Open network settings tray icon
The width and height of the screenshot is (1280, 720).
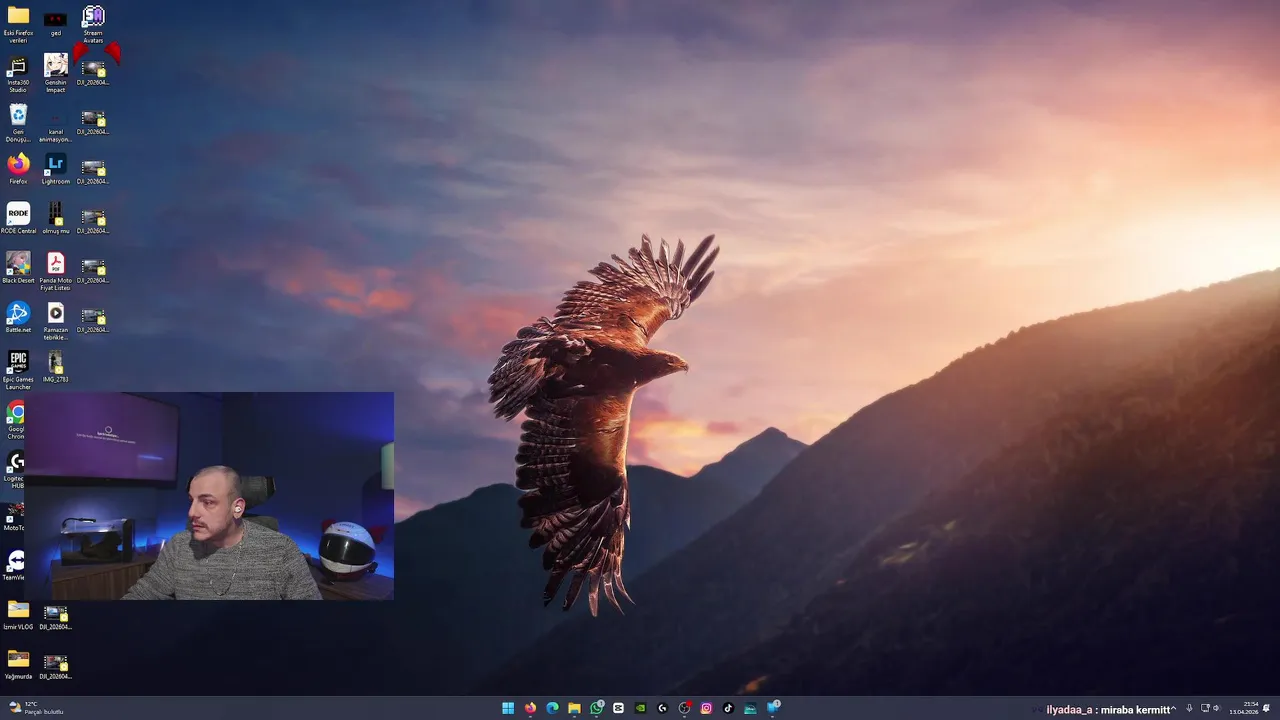[1205, 708]
